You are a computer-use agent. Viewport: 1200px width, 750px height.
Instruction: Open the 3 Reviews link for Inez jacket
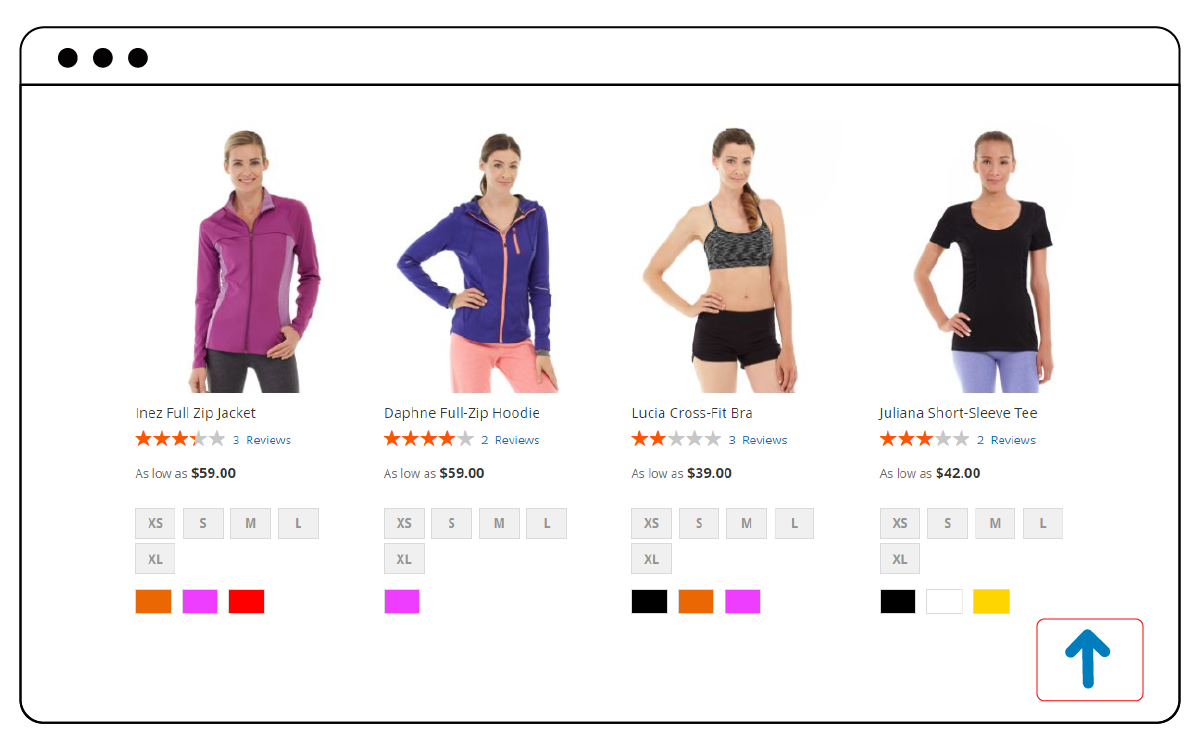point(262,440)
